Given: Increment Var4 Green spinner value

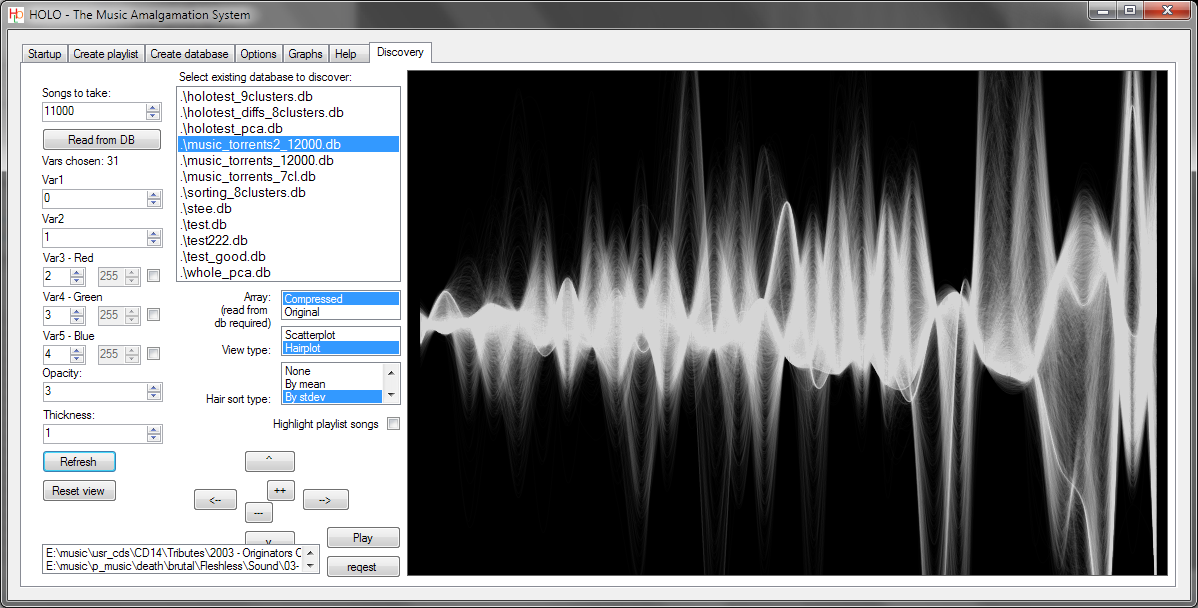Looking at the screenshot, I should click(77, 311).
